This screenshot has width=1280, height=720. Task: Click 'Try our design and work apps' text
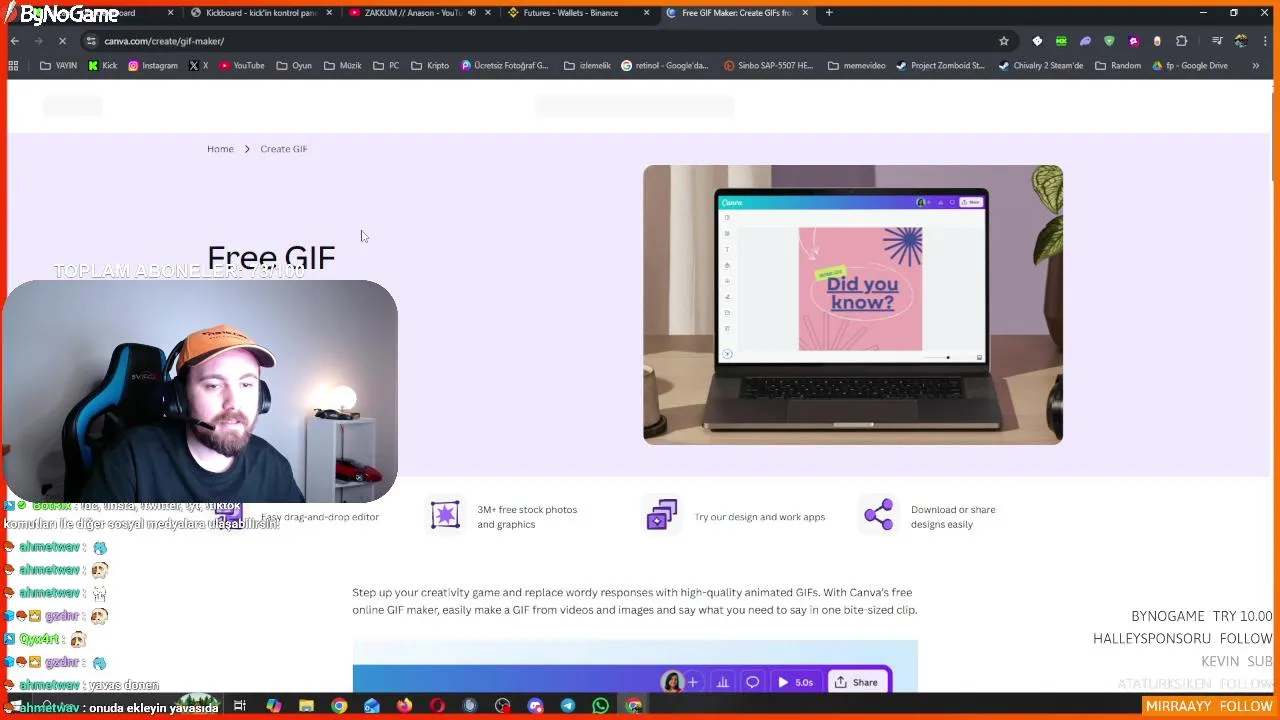point(760,517)
